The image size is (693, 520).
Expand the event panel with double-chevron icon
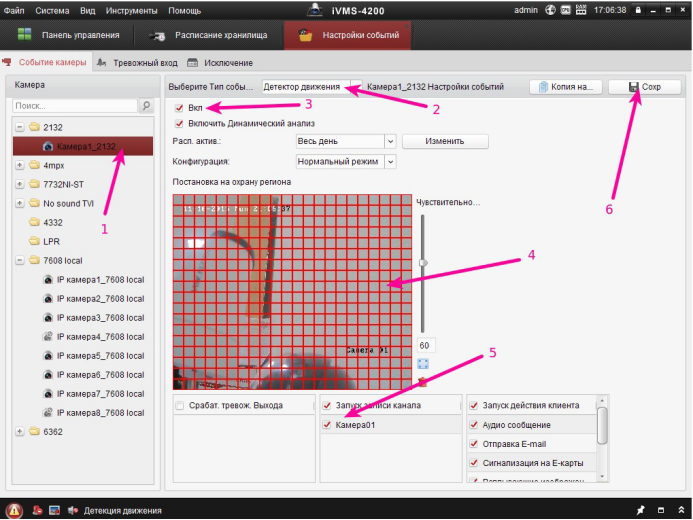677,510
